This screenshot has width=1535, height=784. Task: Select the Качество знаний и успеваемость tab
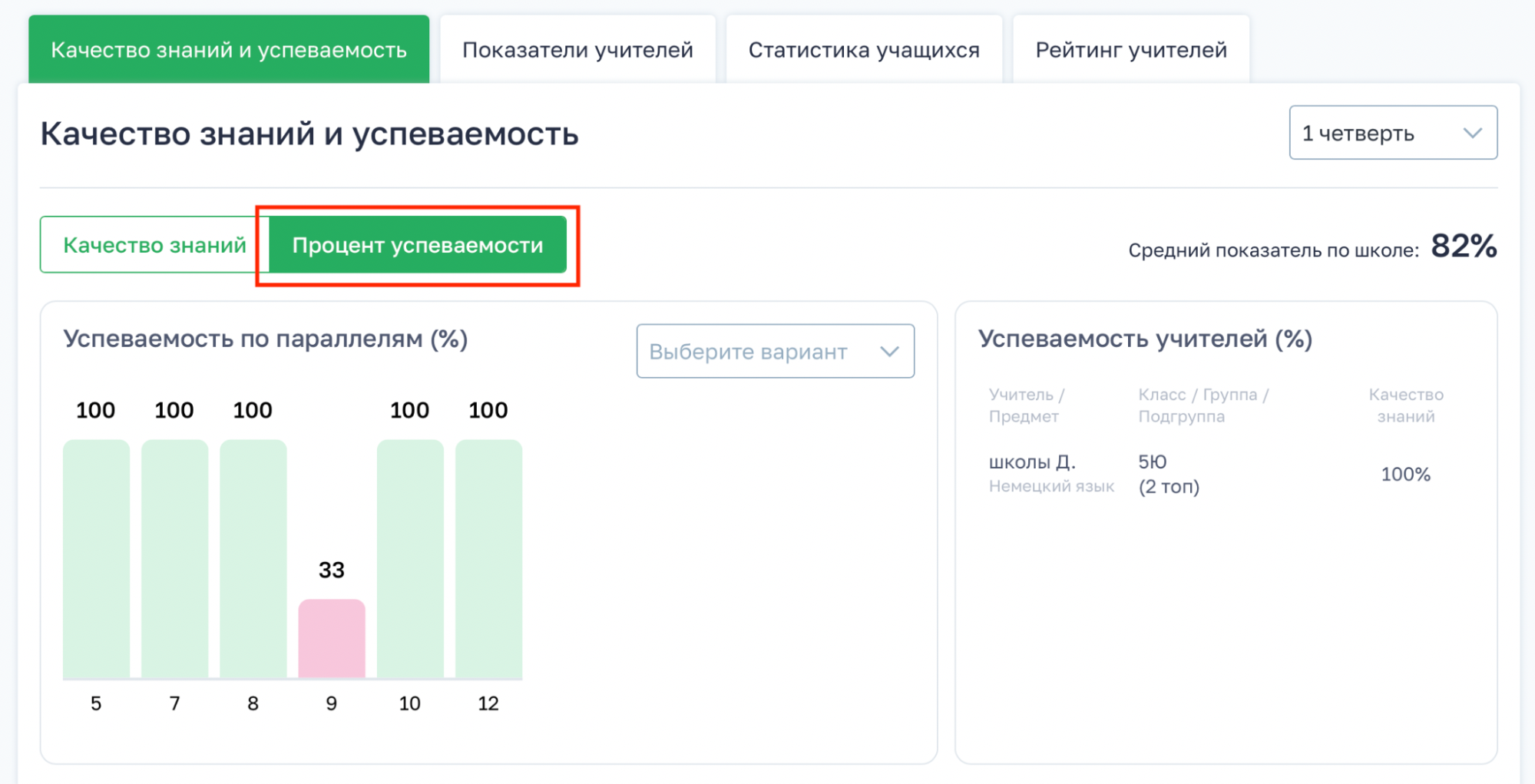[229, 50]
